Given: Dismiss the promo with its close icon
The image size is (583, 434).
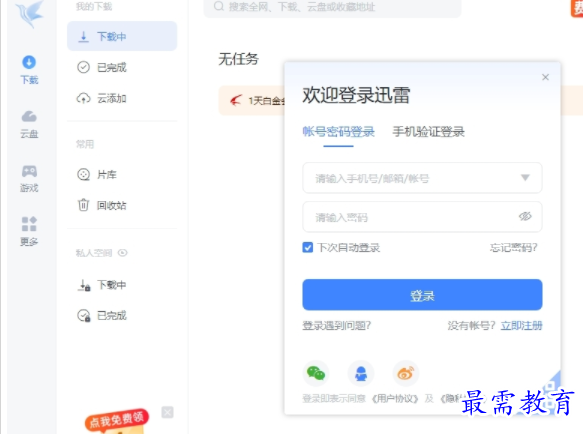Looking at the screenshot, I should click(x=167, y=412).
